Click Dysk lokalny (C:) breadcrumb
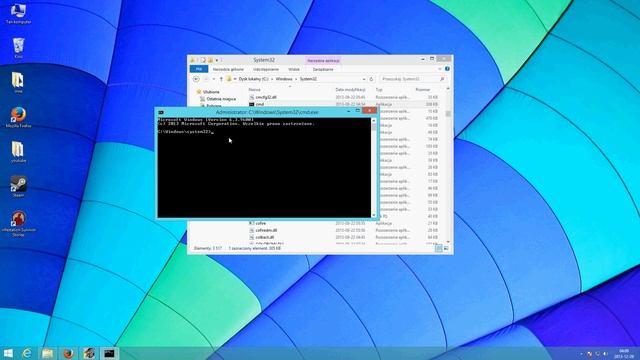This screenshot has width=640, height=360. point(253,79)
